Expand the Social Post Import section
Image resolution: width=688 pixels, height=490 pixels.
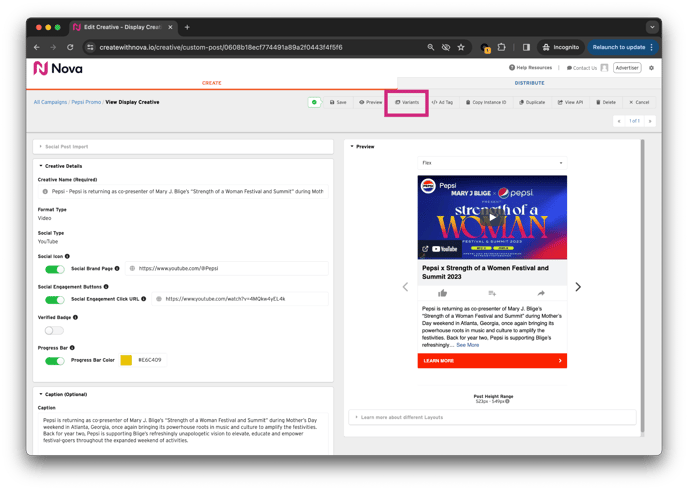click(66, 147)
